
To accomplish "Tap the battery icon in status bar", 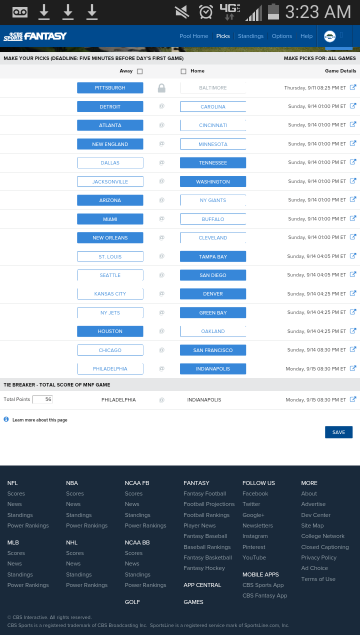I will pos(273,12).
